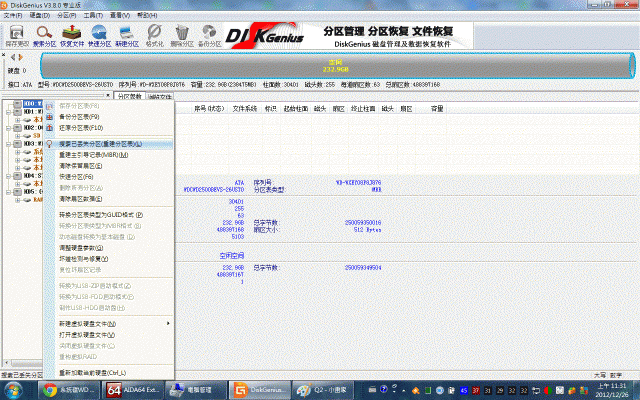Viewport: 640px width, 400px height.
Task: Switch to Chrome taskbar window
Action: pyautogui.click(x=69, y=390)
